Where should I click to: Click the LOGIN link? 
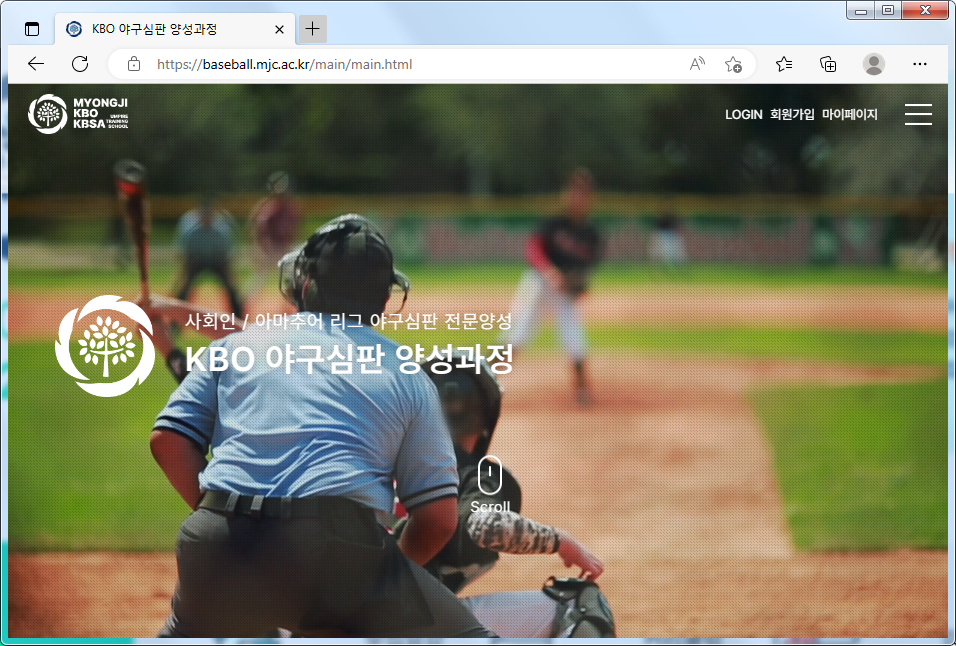pyautogui.click(x=743, y=114)
